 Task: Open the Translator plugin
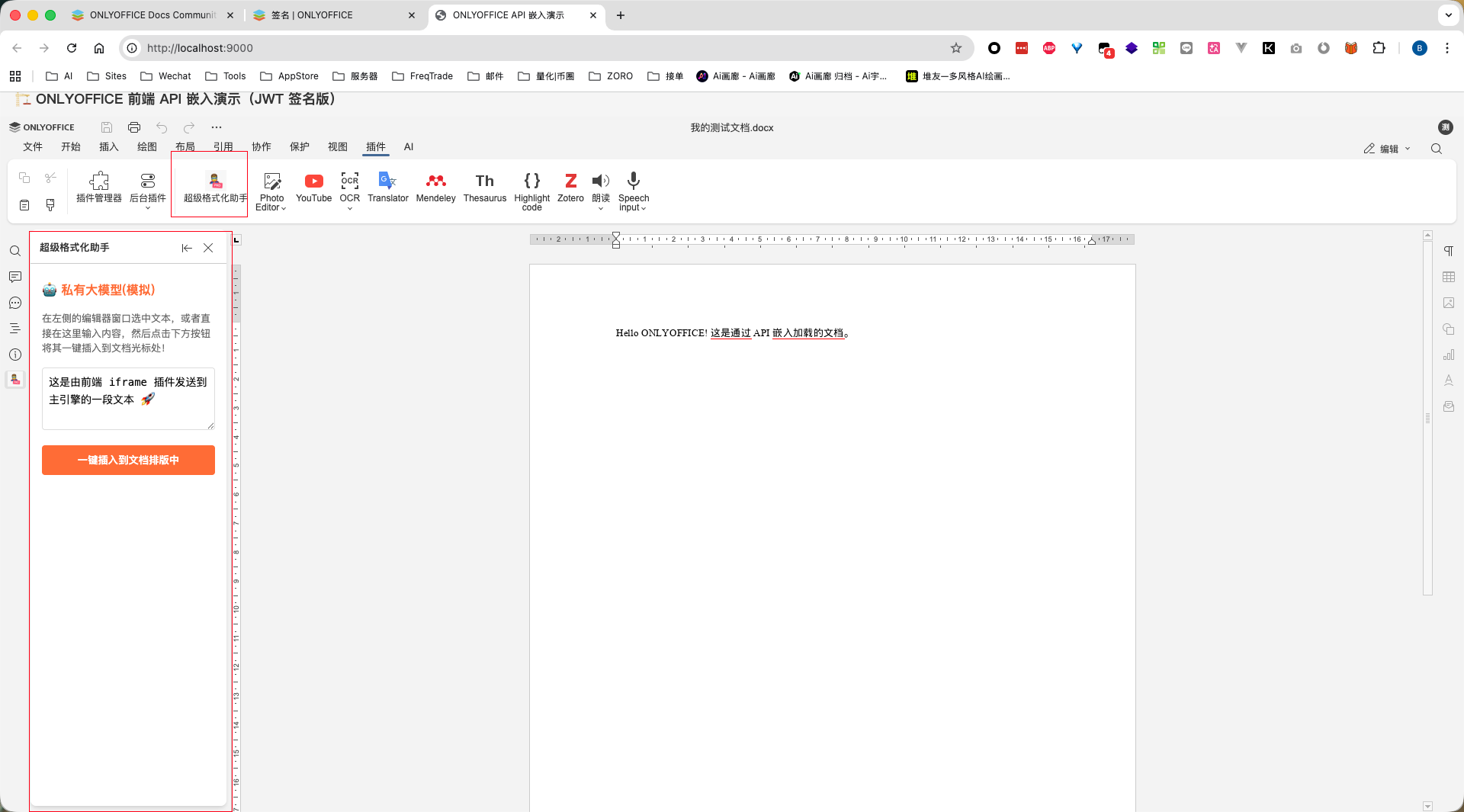point(388,188)
